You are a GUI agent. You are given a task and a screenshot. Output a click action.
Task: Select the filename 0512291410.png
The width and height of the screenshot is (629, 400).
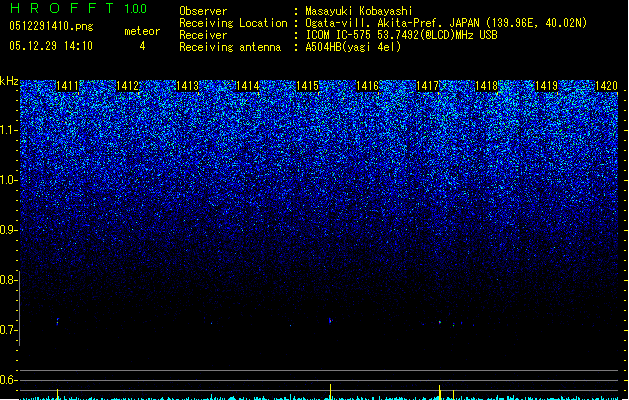click(51, 26)
